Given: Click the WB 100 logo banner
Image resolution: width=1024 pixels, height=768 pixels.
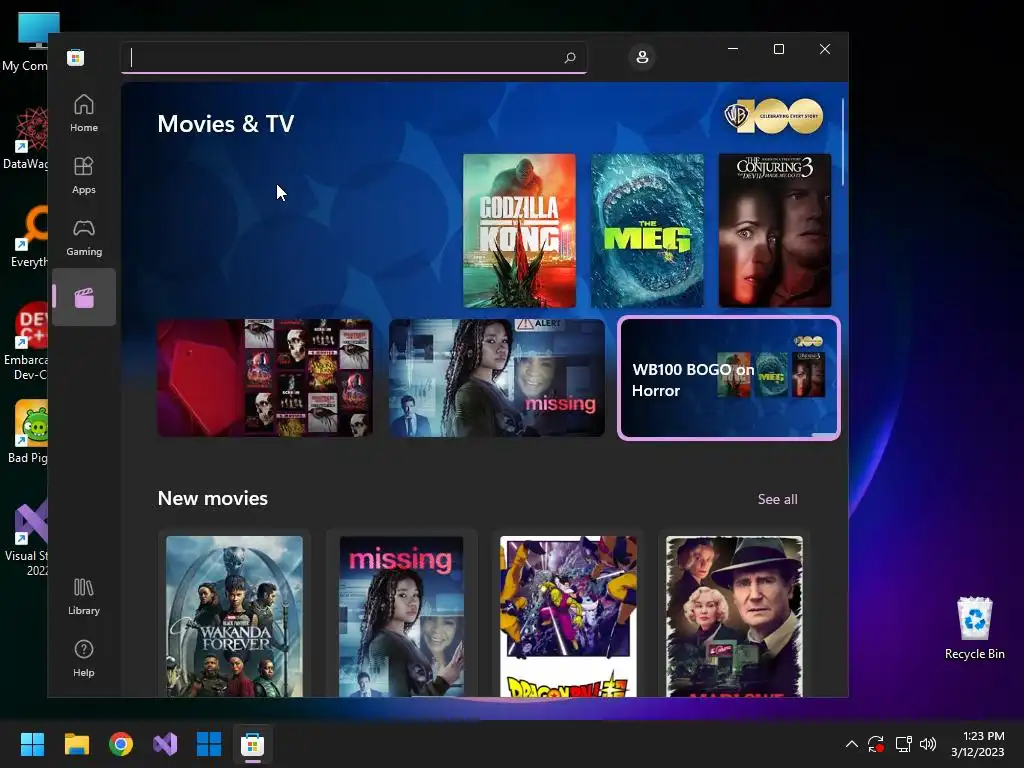Looking at the screenshot, I should (774, 116).
